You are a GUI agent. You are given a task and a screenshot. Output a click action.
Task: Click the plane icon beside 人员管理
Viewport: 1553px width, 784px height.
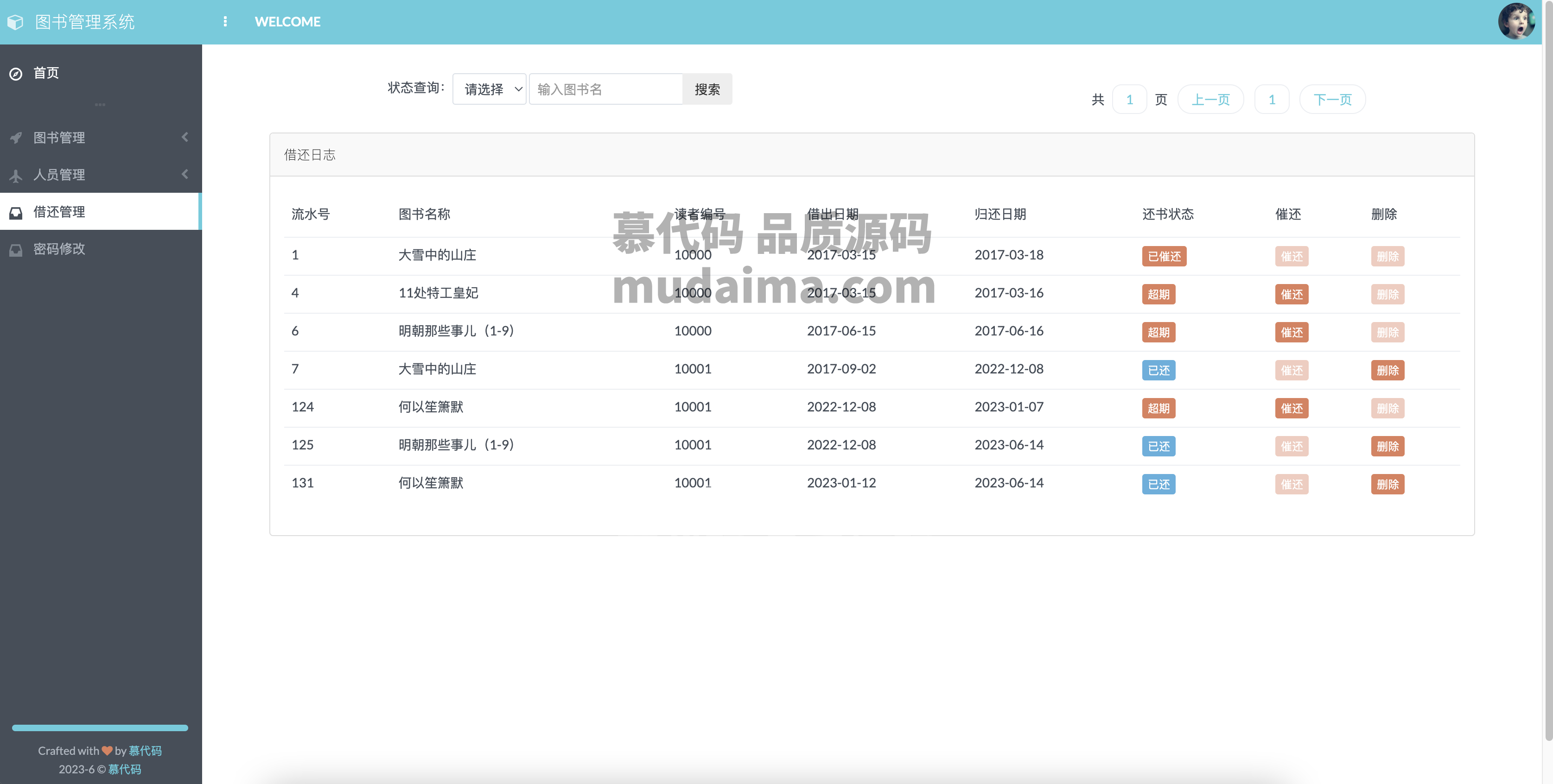click(x=16, y=175)
